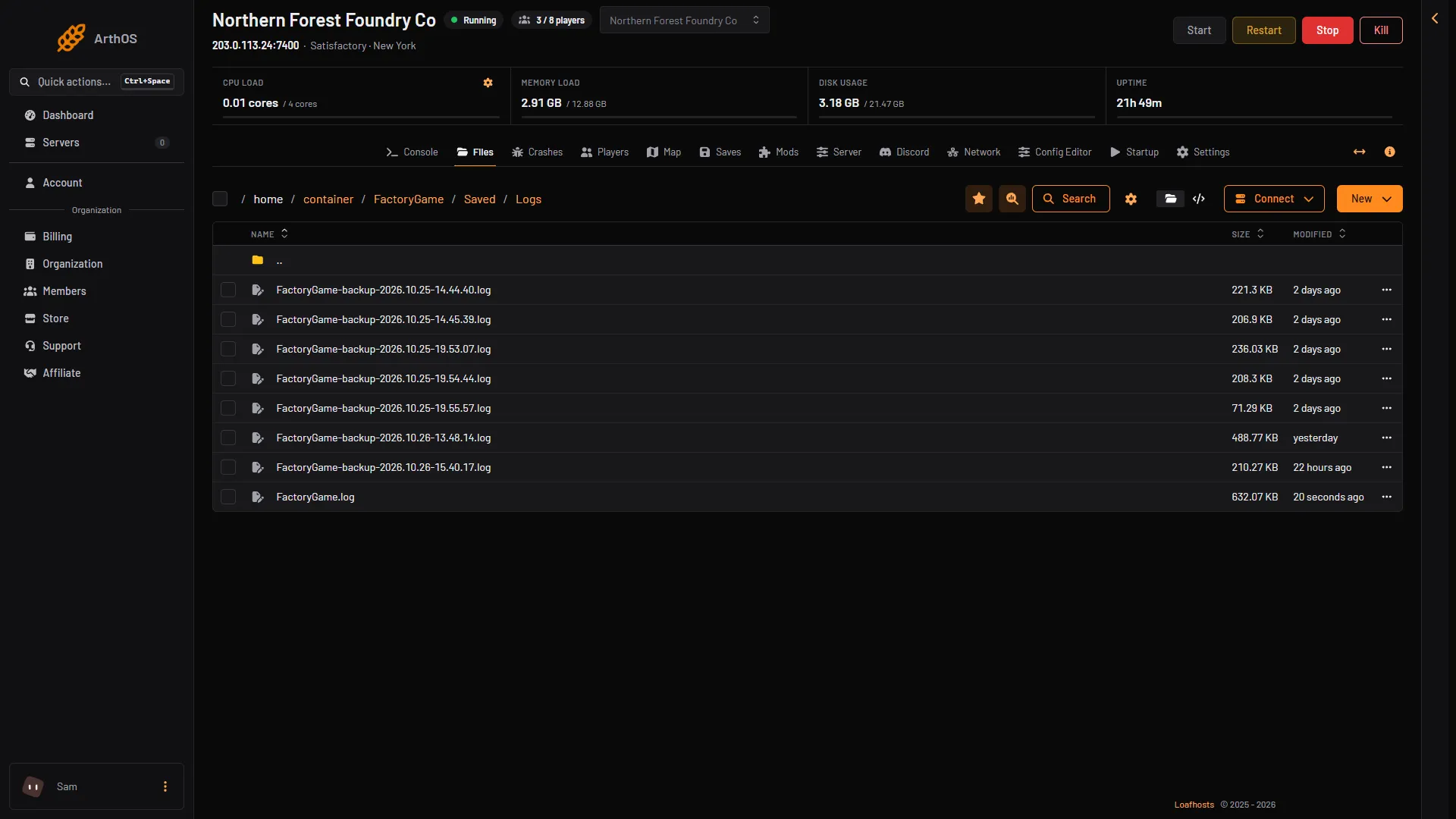The height and width of the screenshot is (819, 1456).
Task: Click the parent folder icon row
Action: pos(807,260)
